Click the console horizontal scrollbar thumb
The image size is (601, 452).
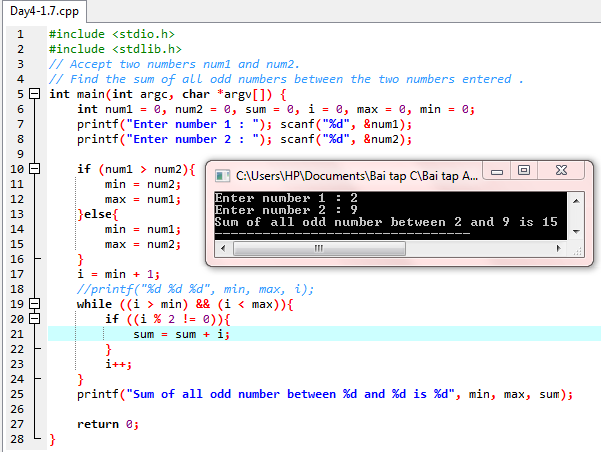tap(319, 248)
